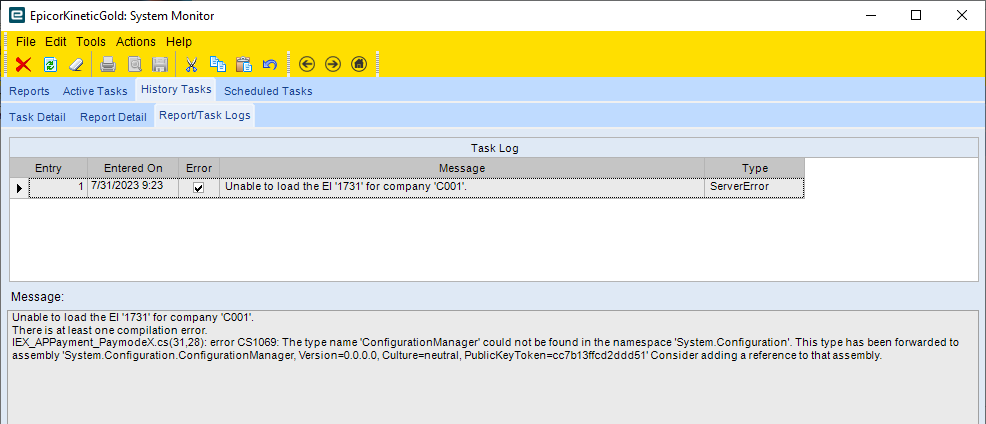Click the Print toolbar icon
The image size is (986, 424).
108,64
